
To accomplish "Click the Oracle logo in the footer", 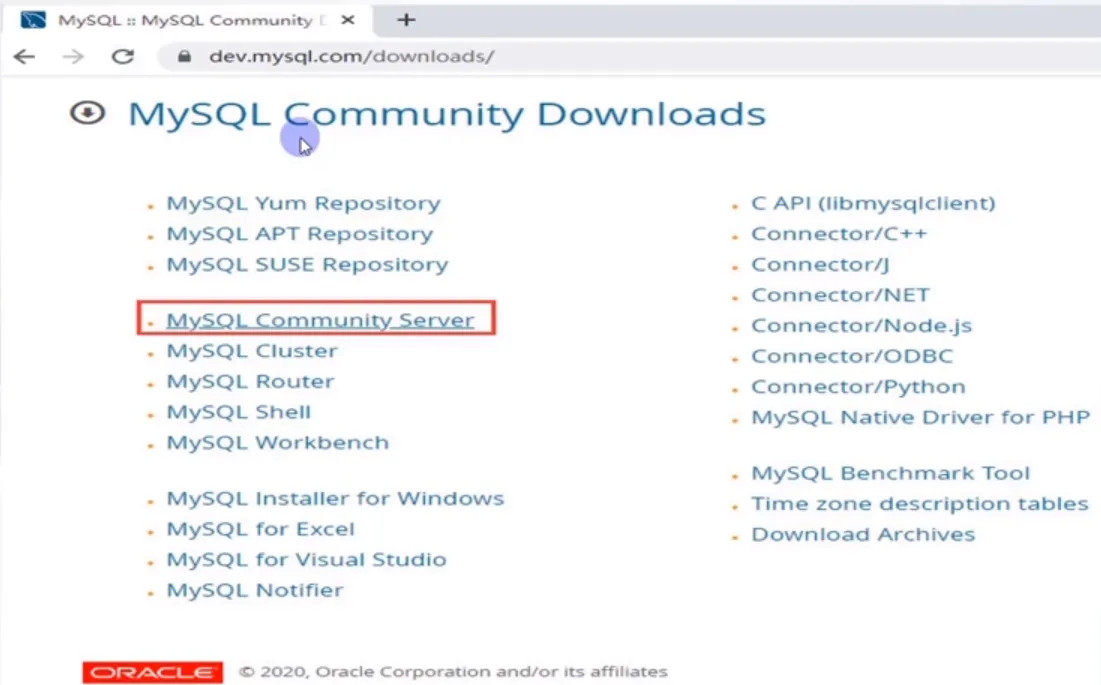I will (152, 672).
